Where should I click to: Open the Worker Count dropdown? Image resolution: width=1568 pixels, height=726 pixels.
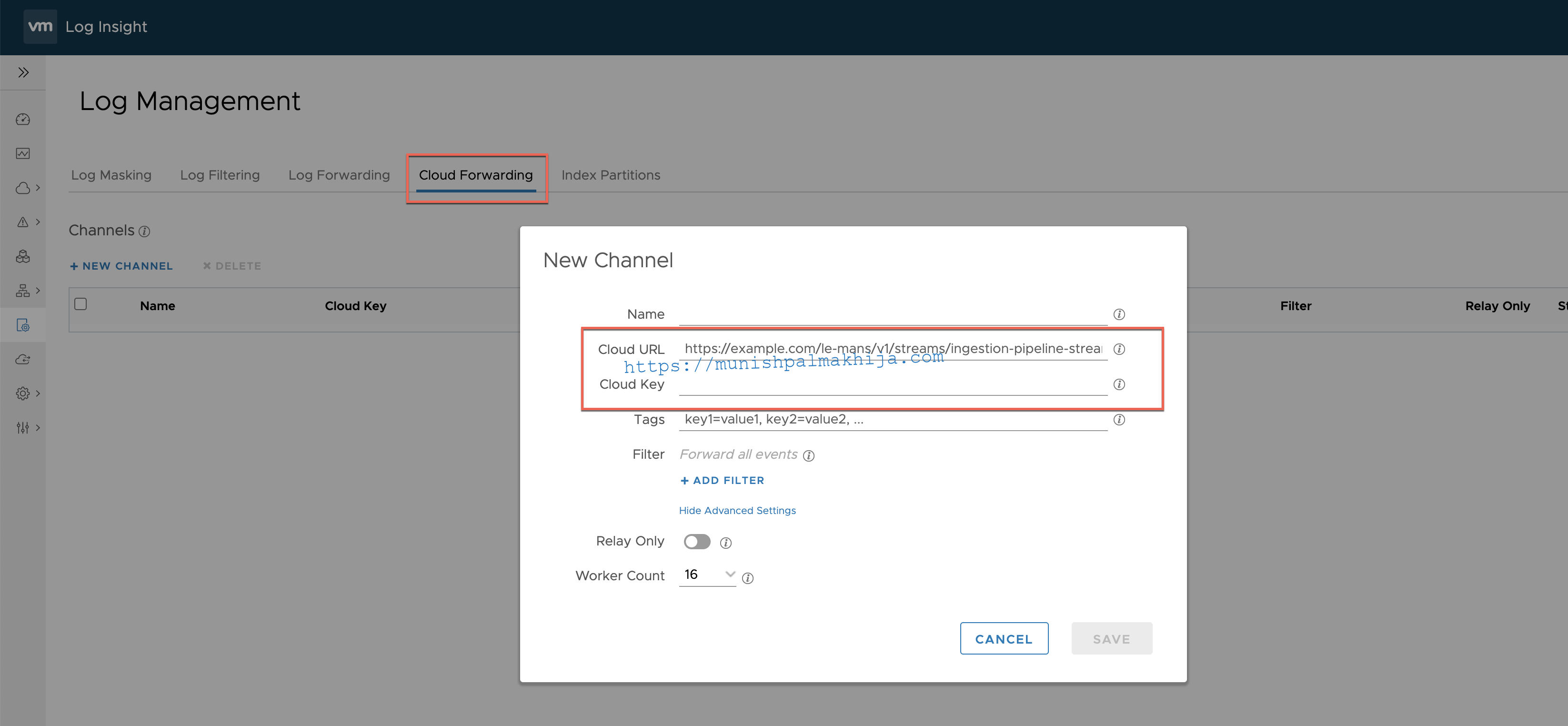click(707, 575)
